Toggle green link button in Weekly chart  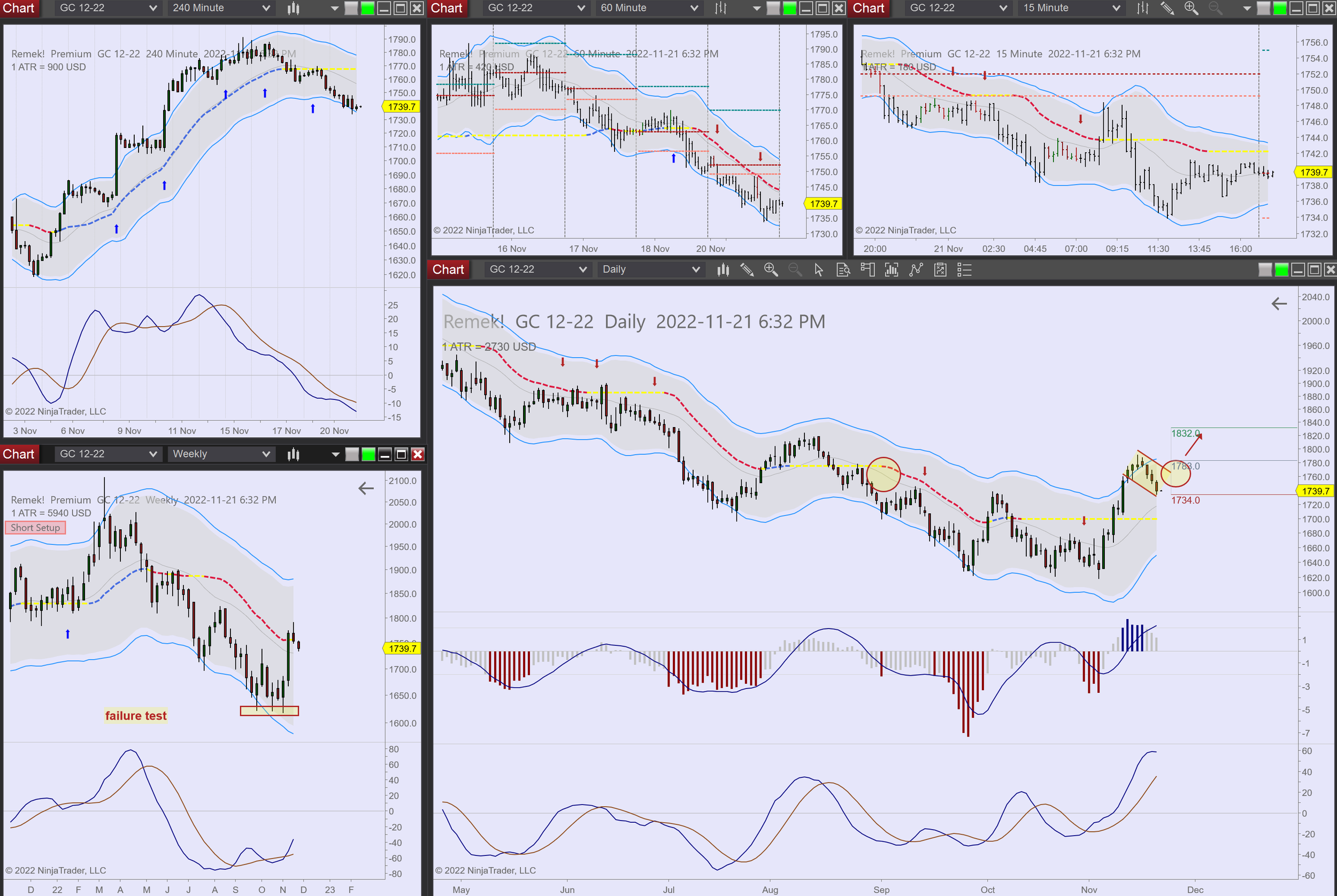click(369, 454)
